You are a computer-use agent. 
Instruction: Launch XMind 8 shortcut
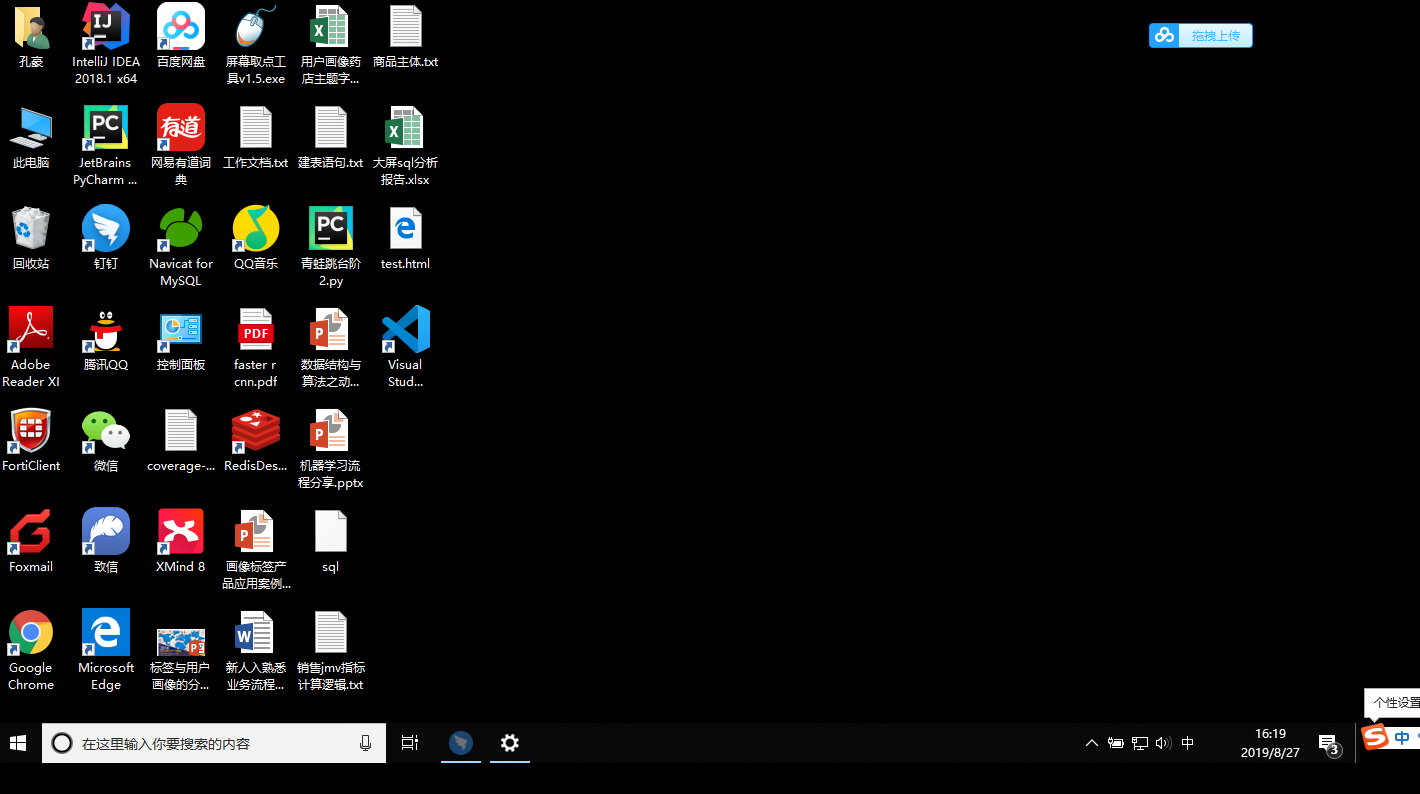[181, 542]
